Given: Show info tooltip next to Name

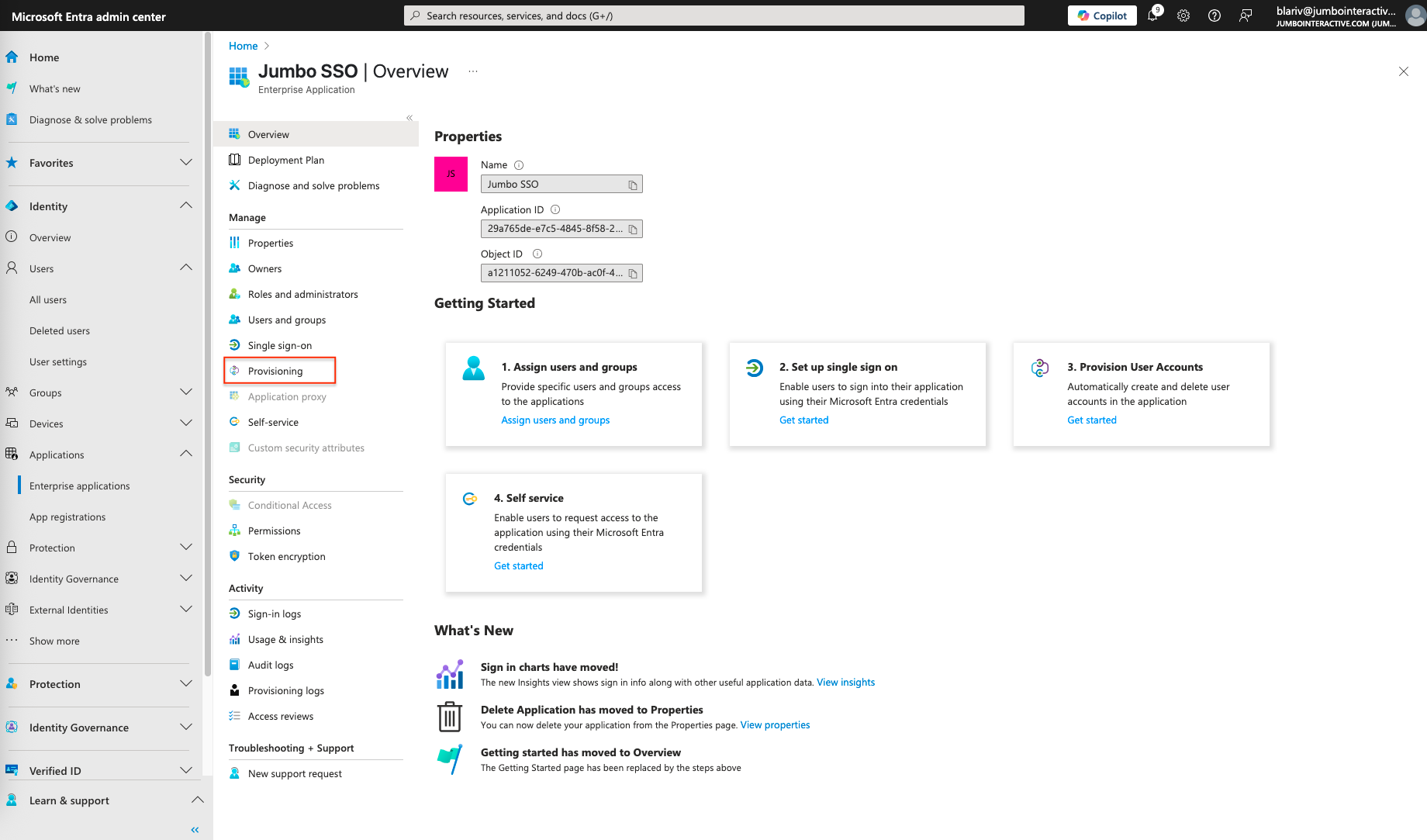Looking at the screenshot, I should point(519,165).
